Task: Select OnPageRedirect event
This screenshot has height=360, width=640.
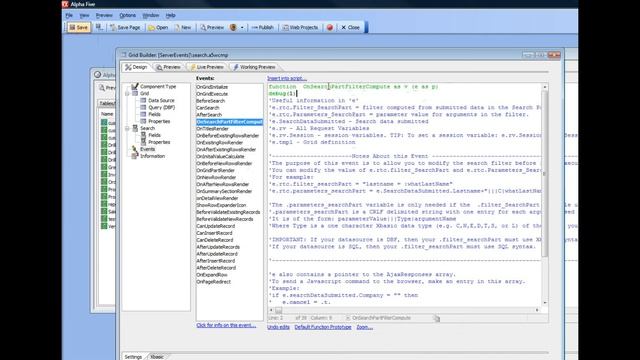Action: coord(213,282)
